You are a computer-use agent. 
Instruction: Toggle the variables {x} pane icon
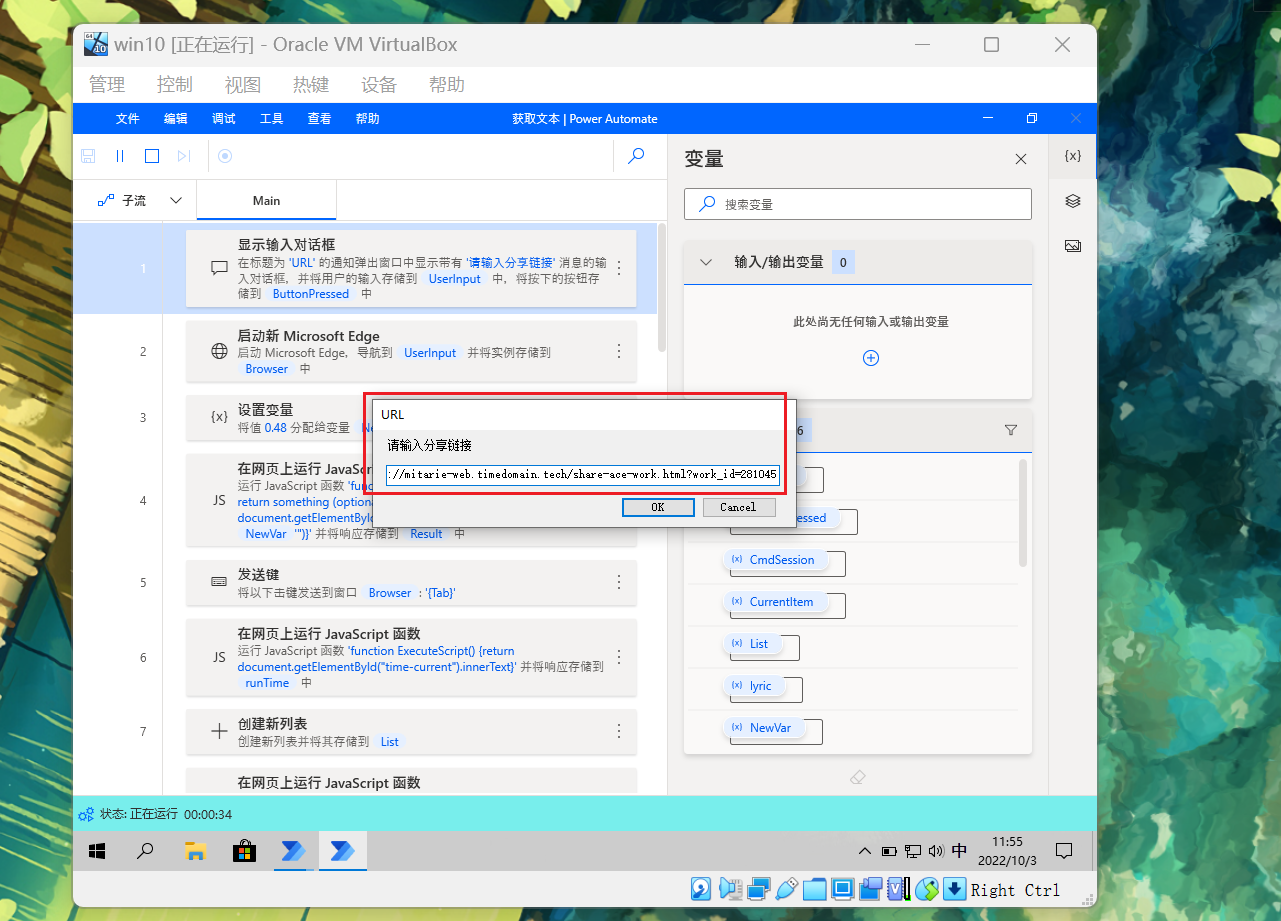(1073, 156)
